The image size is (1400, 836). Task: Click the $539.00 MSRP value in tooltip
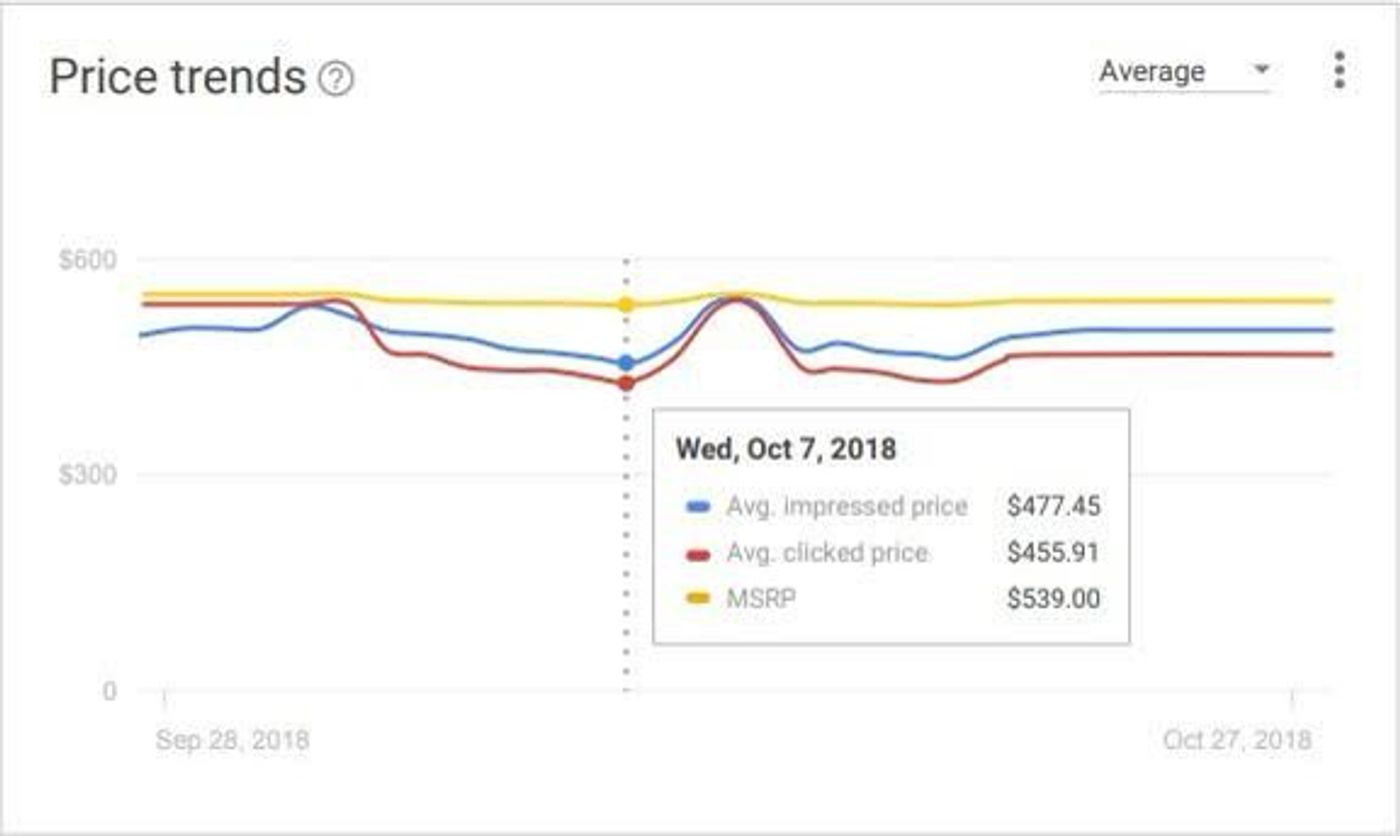click(1054, 599)
